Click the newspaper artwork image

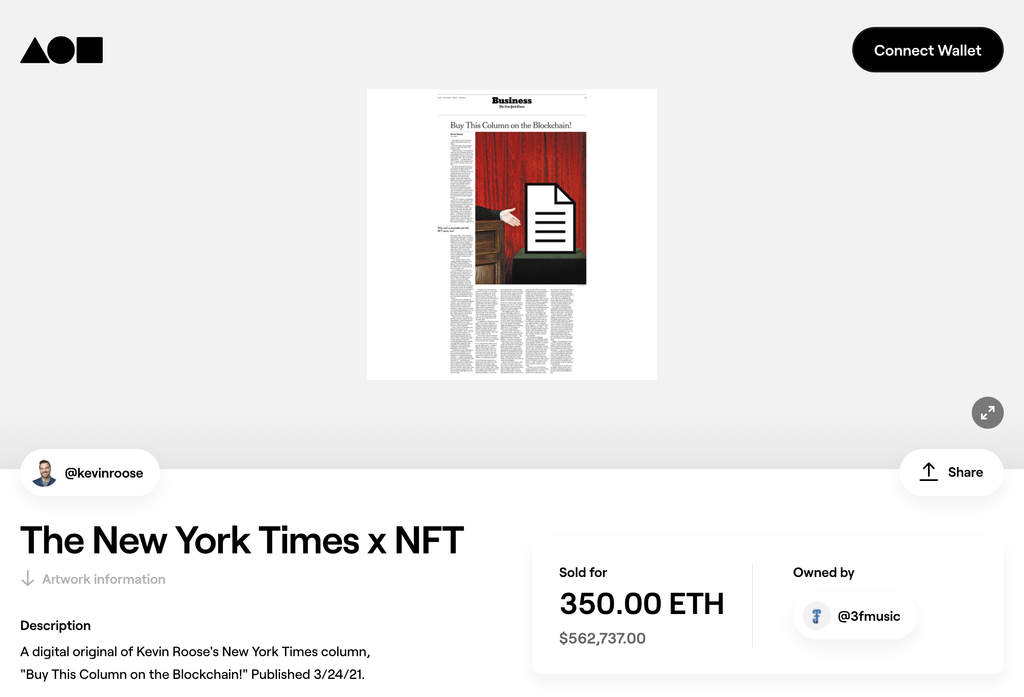pyautogui.click(x=511, y=233)
